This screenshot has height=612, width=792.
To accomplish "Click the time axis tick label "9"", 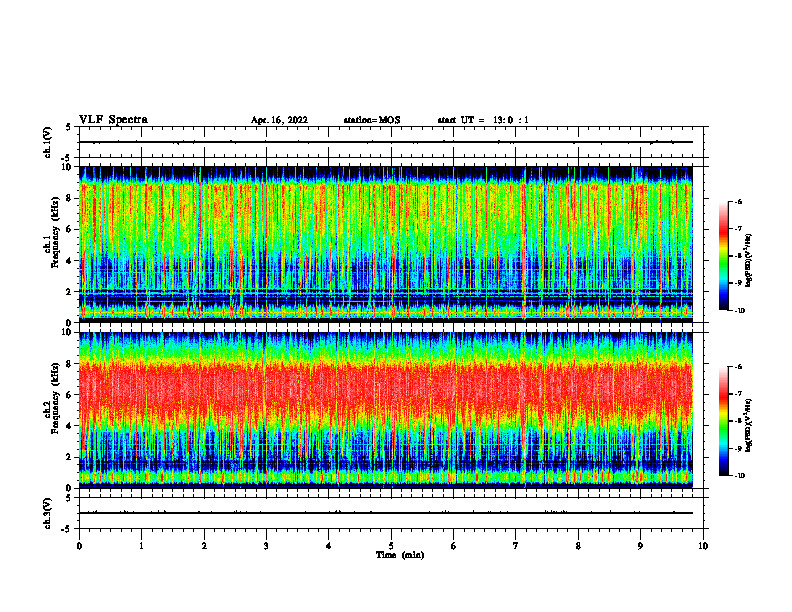I will tap(640, 546).
